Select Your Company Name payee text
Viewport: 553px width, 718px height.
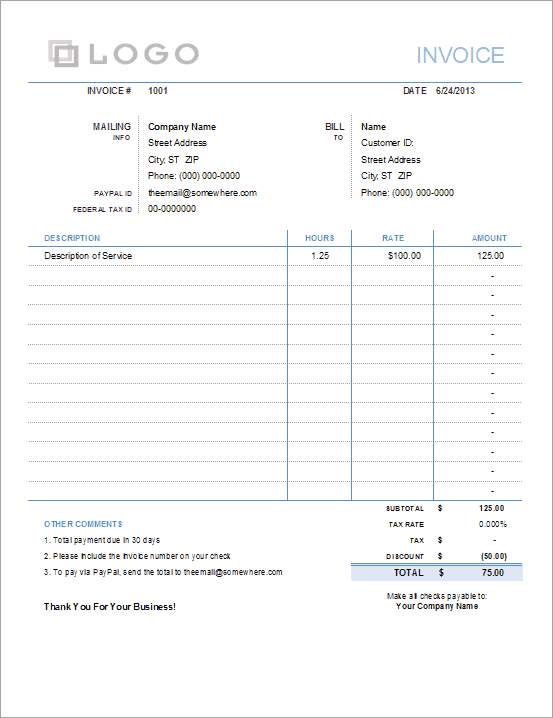point(437,606)
